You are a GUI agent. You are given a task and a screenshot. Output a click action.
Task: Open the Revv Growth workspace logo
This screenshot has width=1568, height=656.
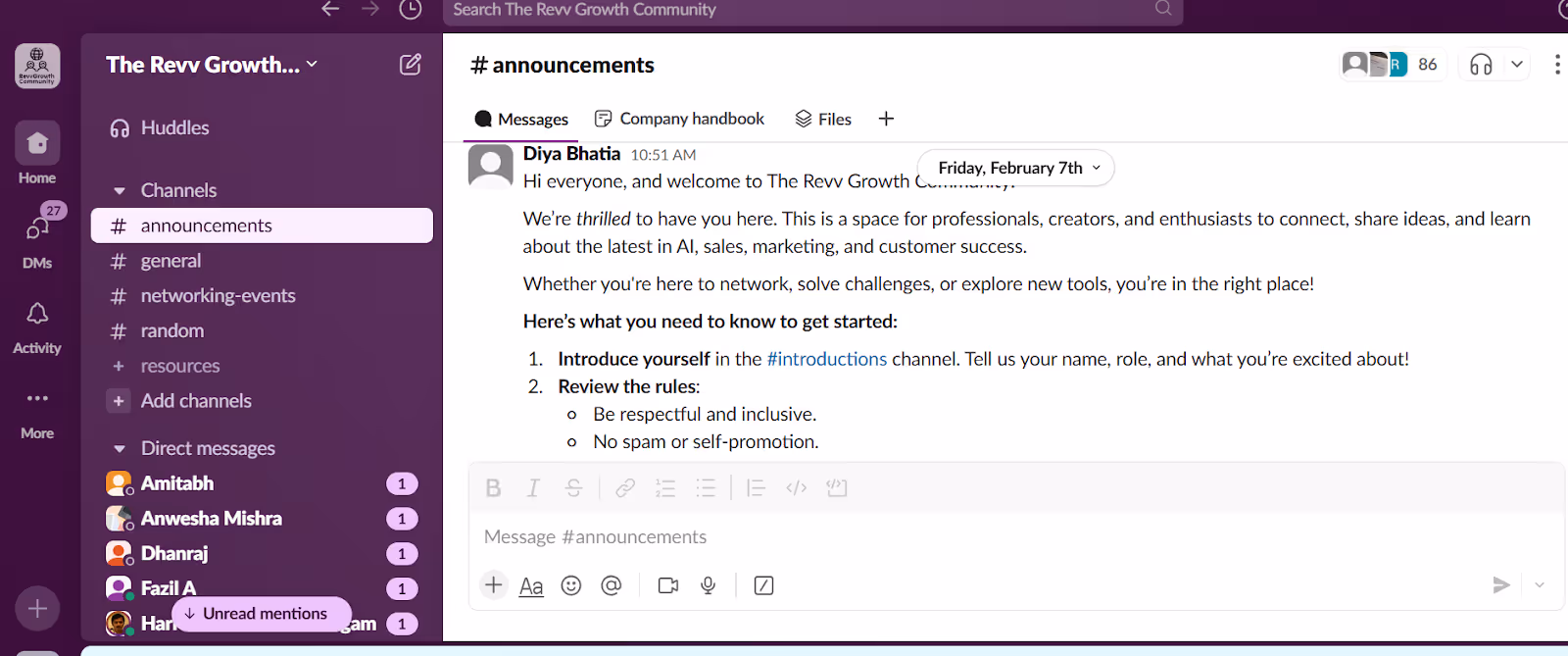click(x=37, y=67)
